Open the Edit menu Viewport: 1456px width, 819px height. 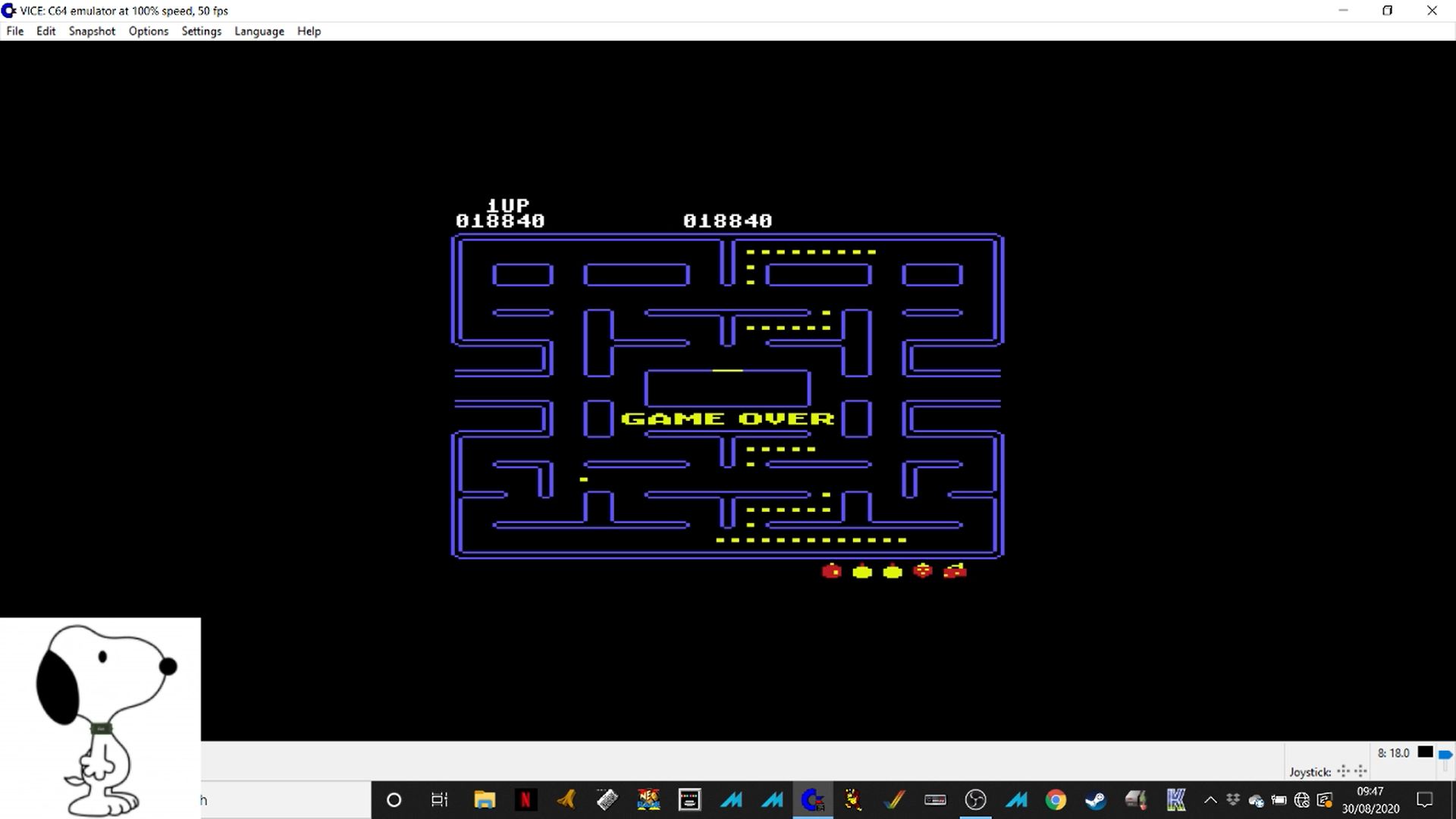pyautogui.click(x=46, y=31)
